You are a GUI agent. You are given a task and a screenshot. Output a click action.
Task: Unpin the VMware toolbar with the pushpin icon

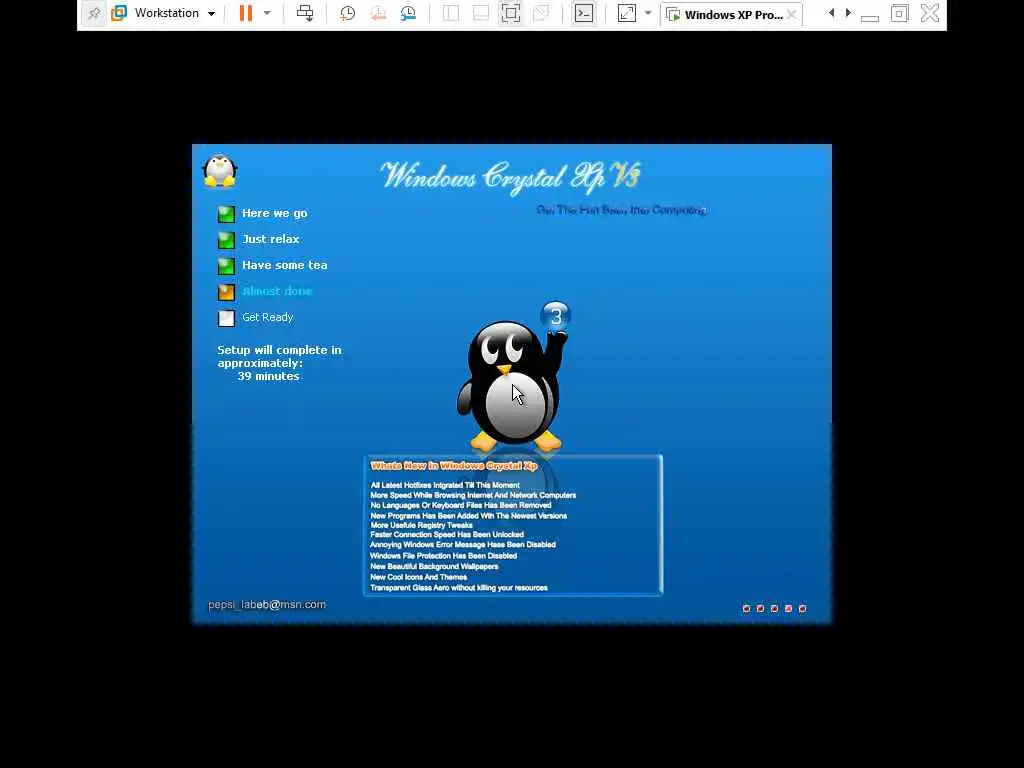(x=94, y=13)
